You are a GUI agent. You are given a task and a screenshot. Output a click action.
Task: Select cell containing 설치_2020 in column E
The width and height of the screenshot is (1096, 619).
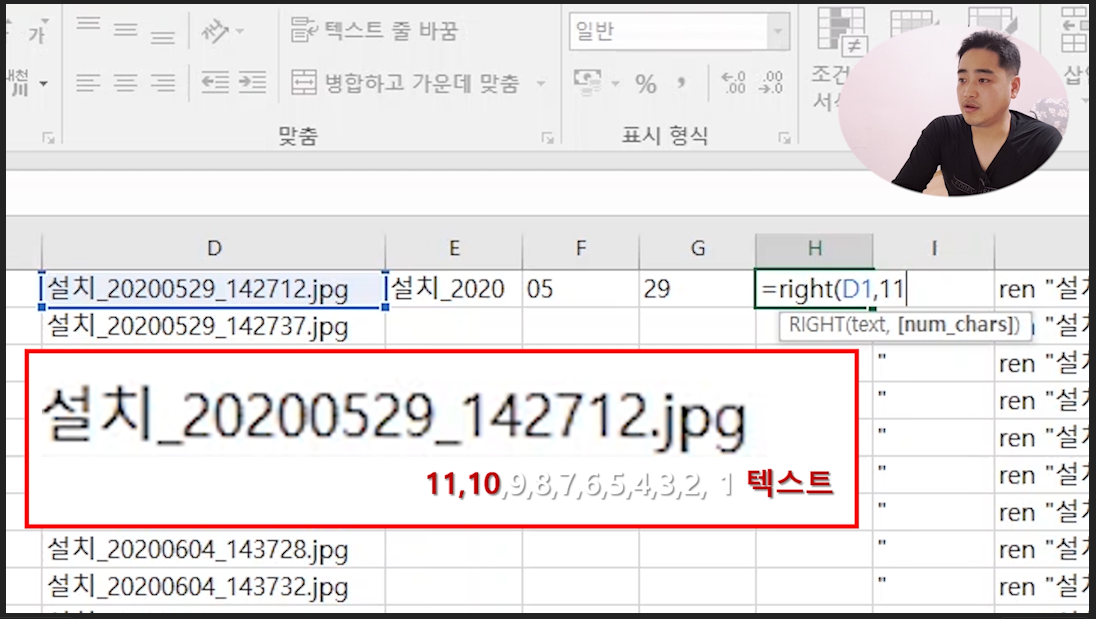(454, 289)
